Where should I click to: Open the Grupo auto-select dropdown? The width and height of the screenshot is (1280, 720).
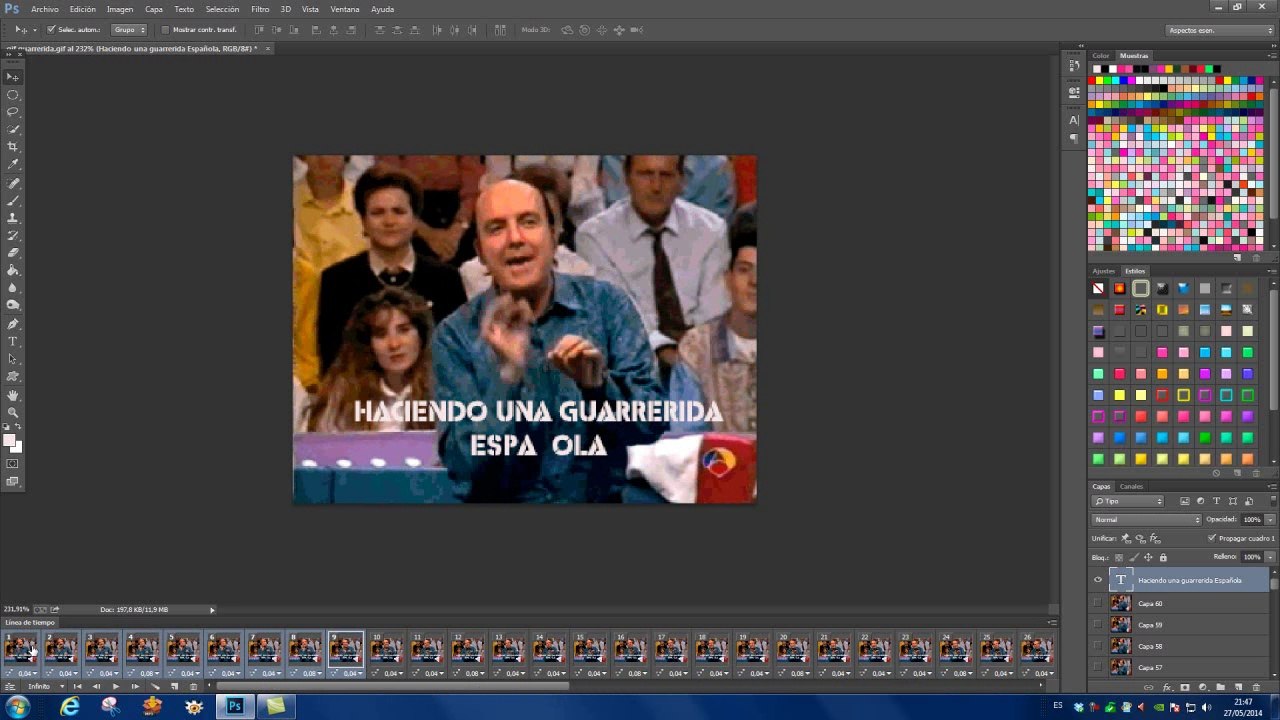(127, 30)
